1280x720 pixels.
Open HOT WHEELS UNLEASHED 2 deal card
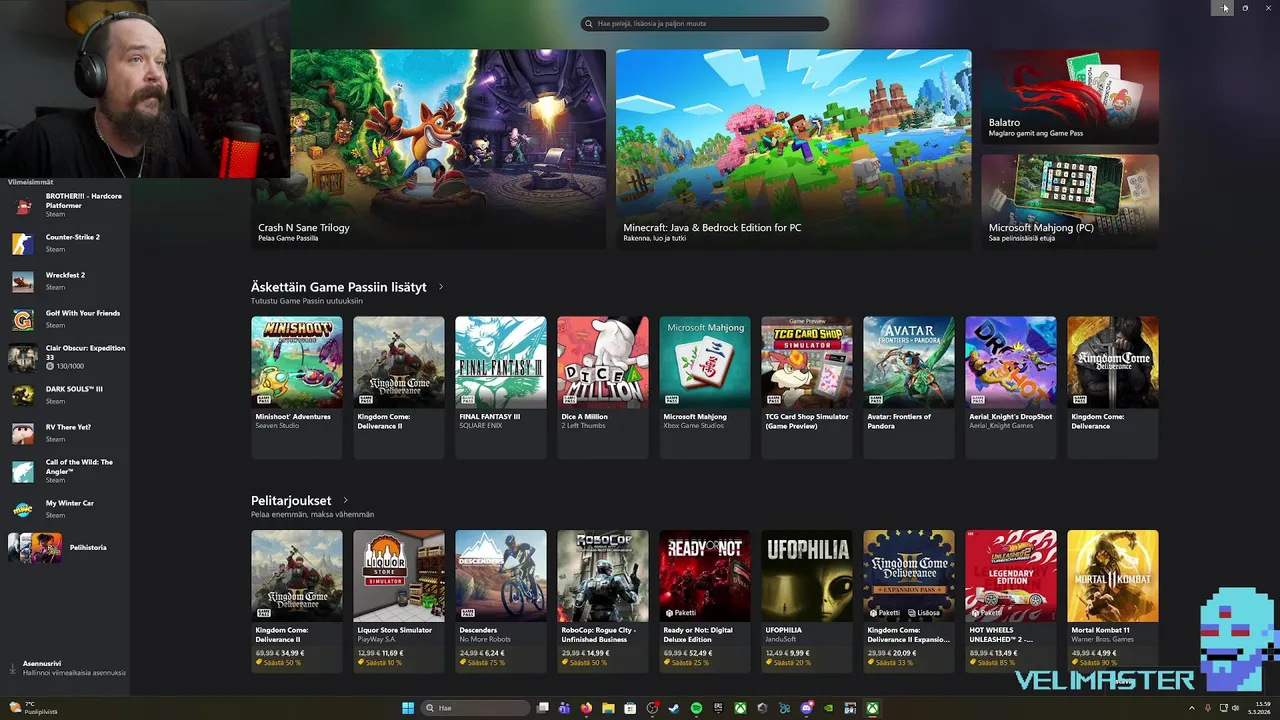tap(1011, 601)
